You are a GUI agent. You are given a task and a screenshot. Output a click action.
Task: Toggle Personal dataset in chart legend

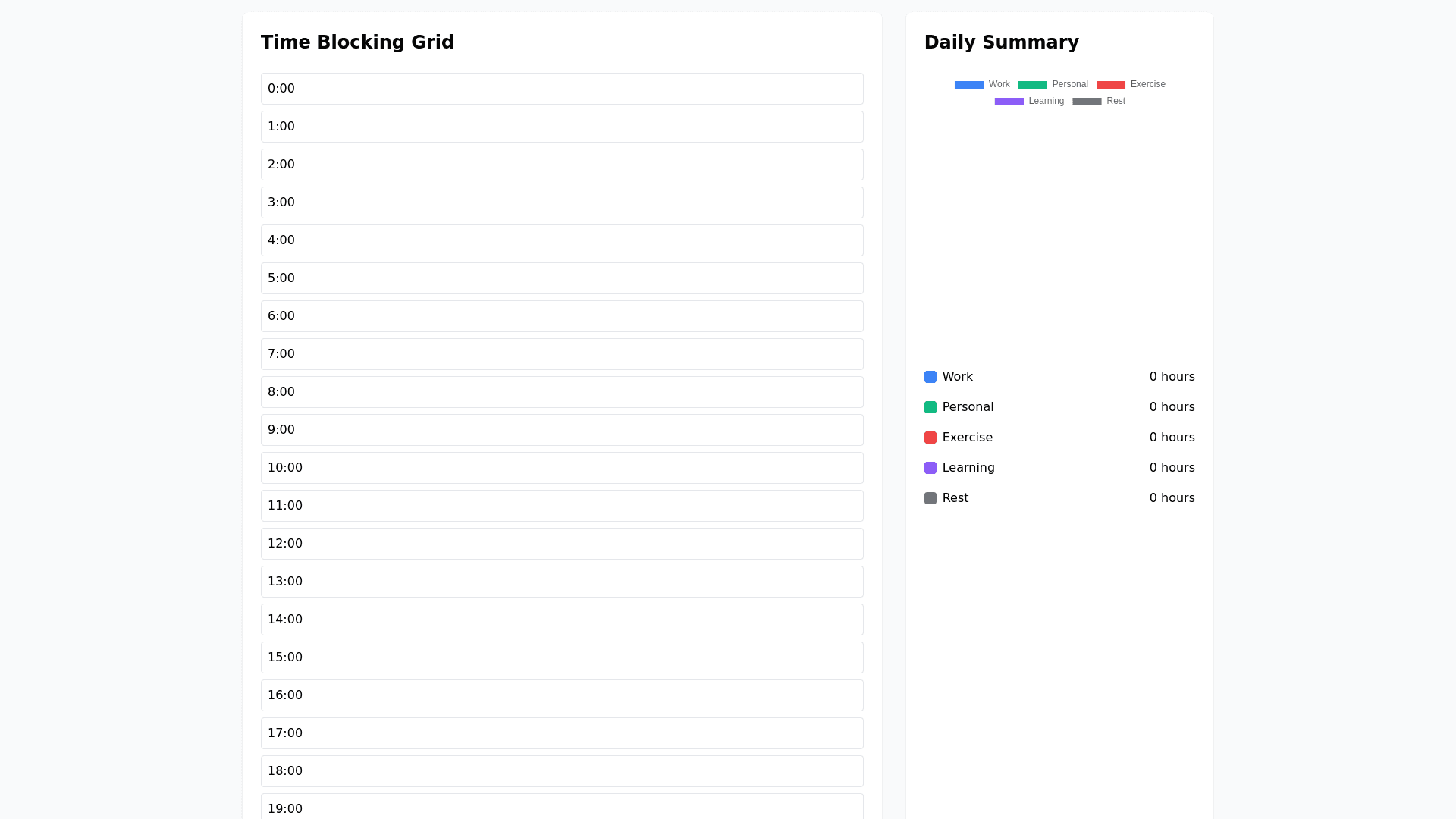point(1053,84)
